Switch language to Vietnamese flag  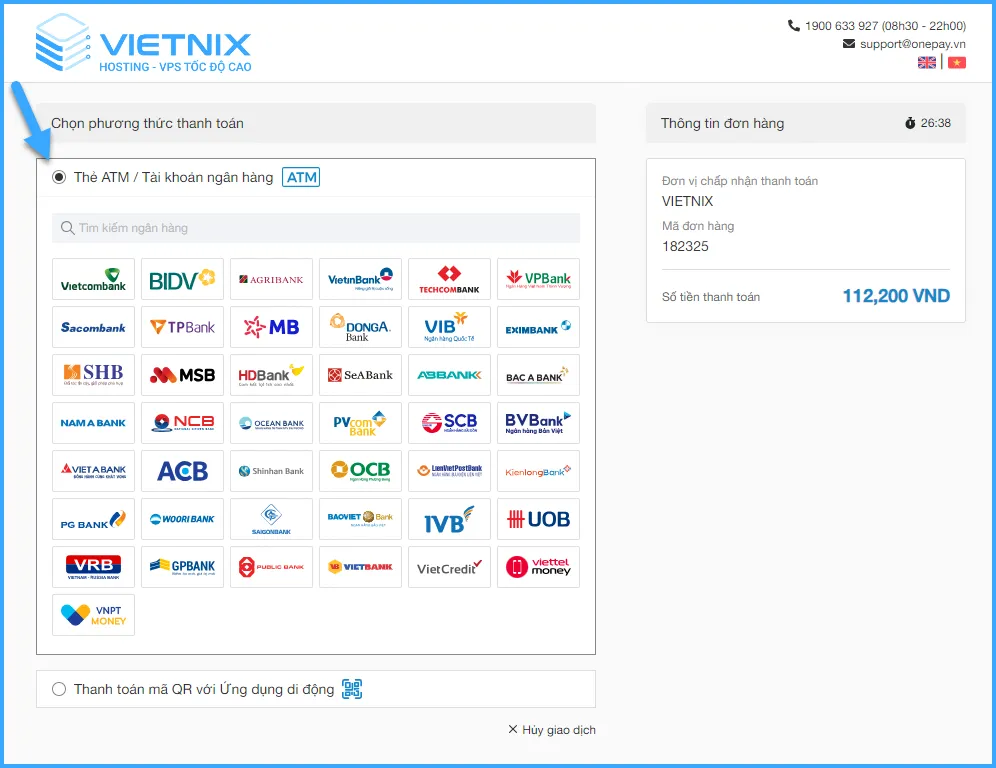tap(956, 62)
